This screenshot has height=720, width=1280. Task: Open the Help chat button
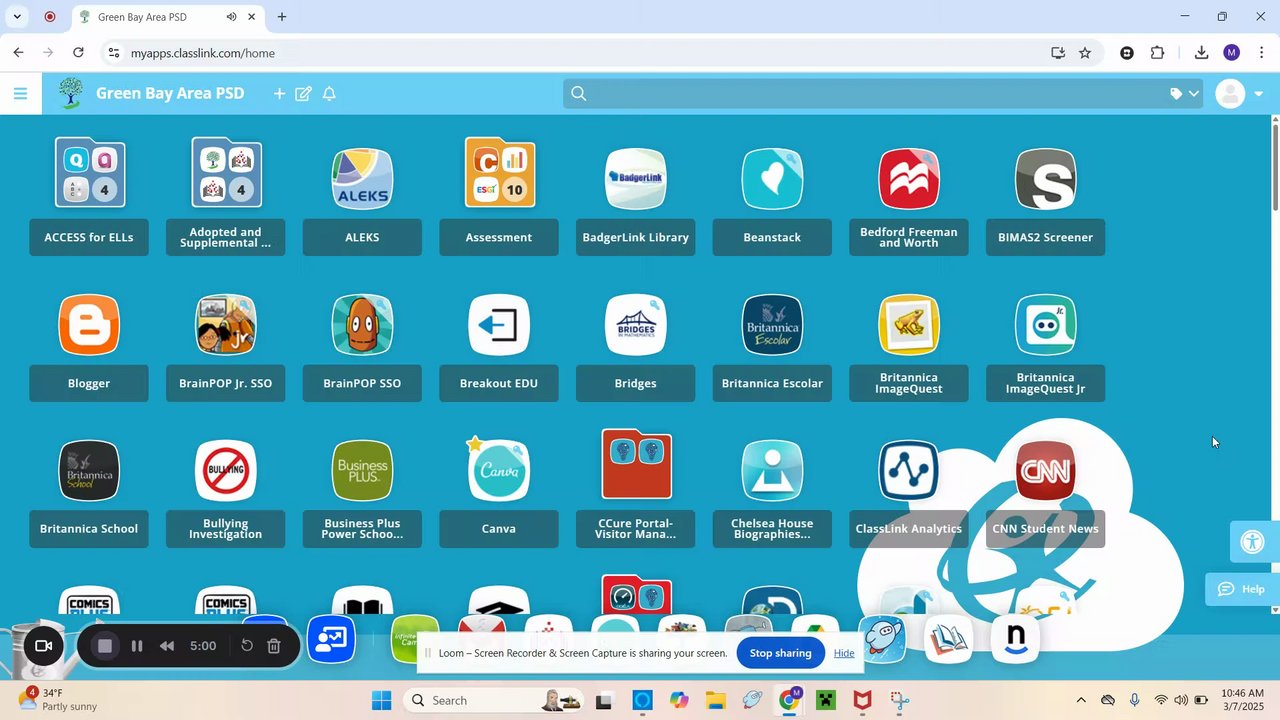(1241, 589)
